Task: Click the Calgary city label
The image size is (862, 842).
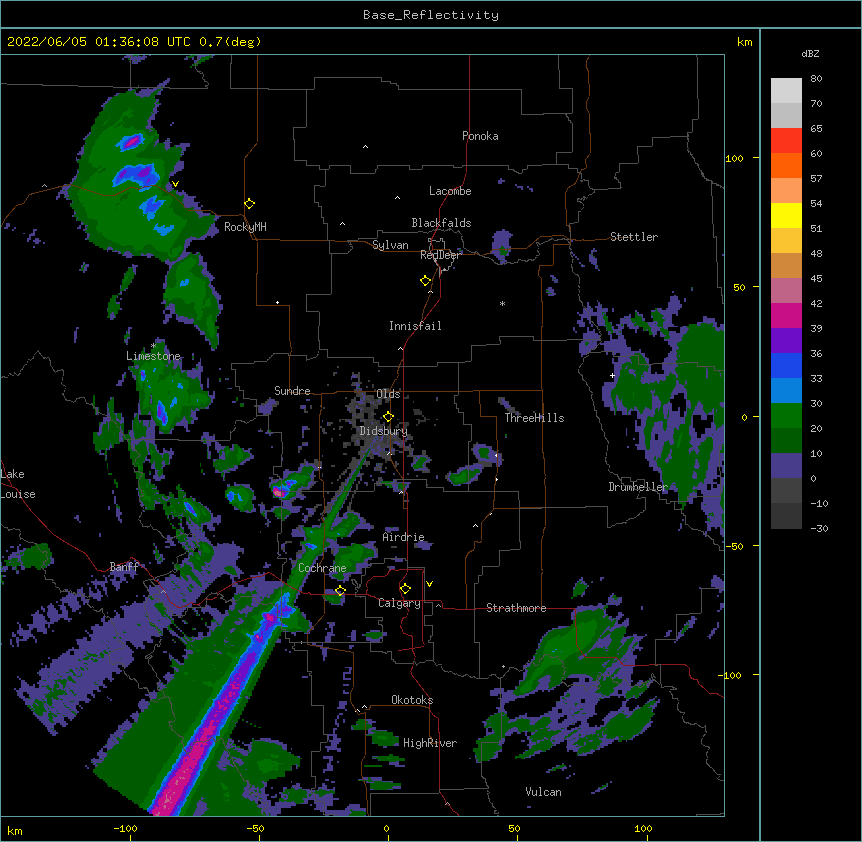Action: pyautogui.click(x=399, y=603)
